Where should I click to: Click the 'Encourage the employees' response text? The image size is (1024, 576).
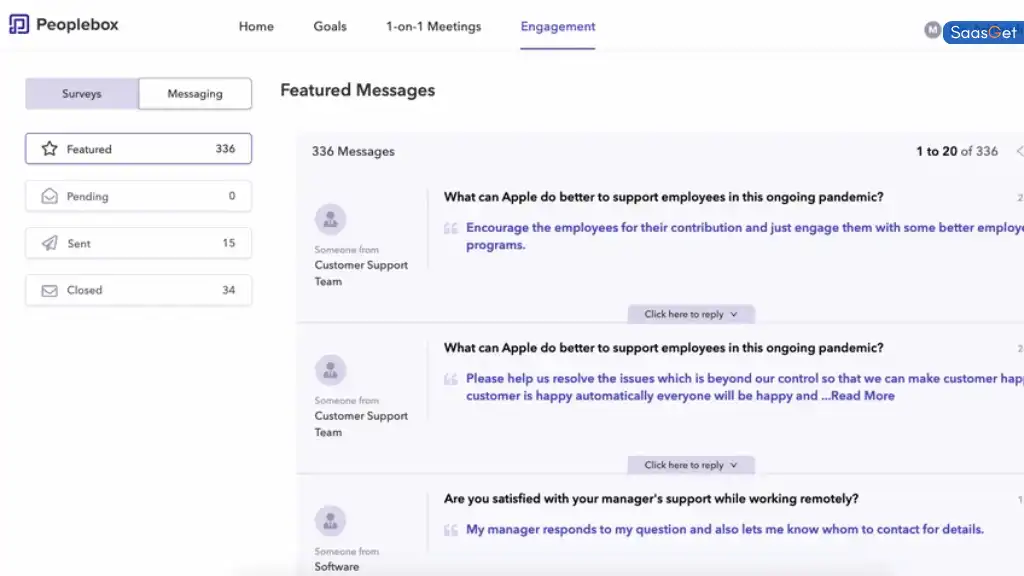pyautogui.click(x=744, y=236)
